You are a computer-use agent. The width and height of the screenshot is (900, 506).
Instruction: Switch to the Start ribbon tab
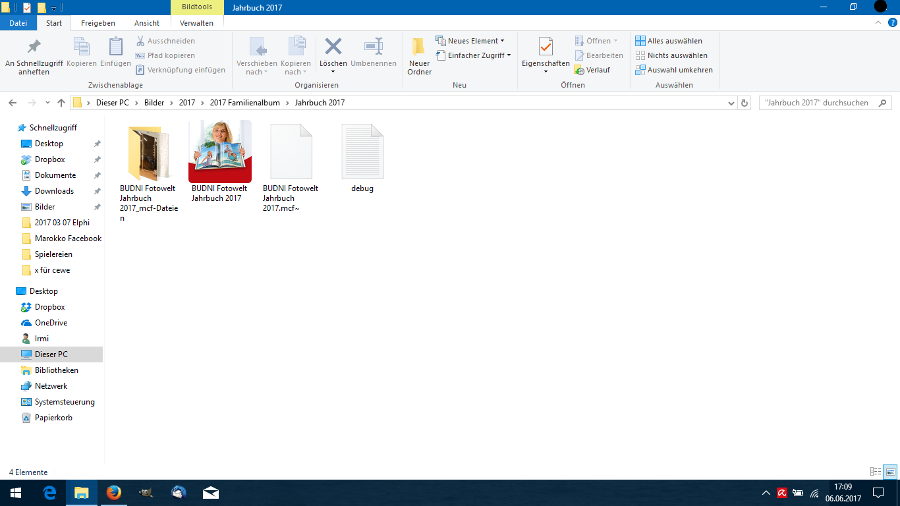(54, 23)
